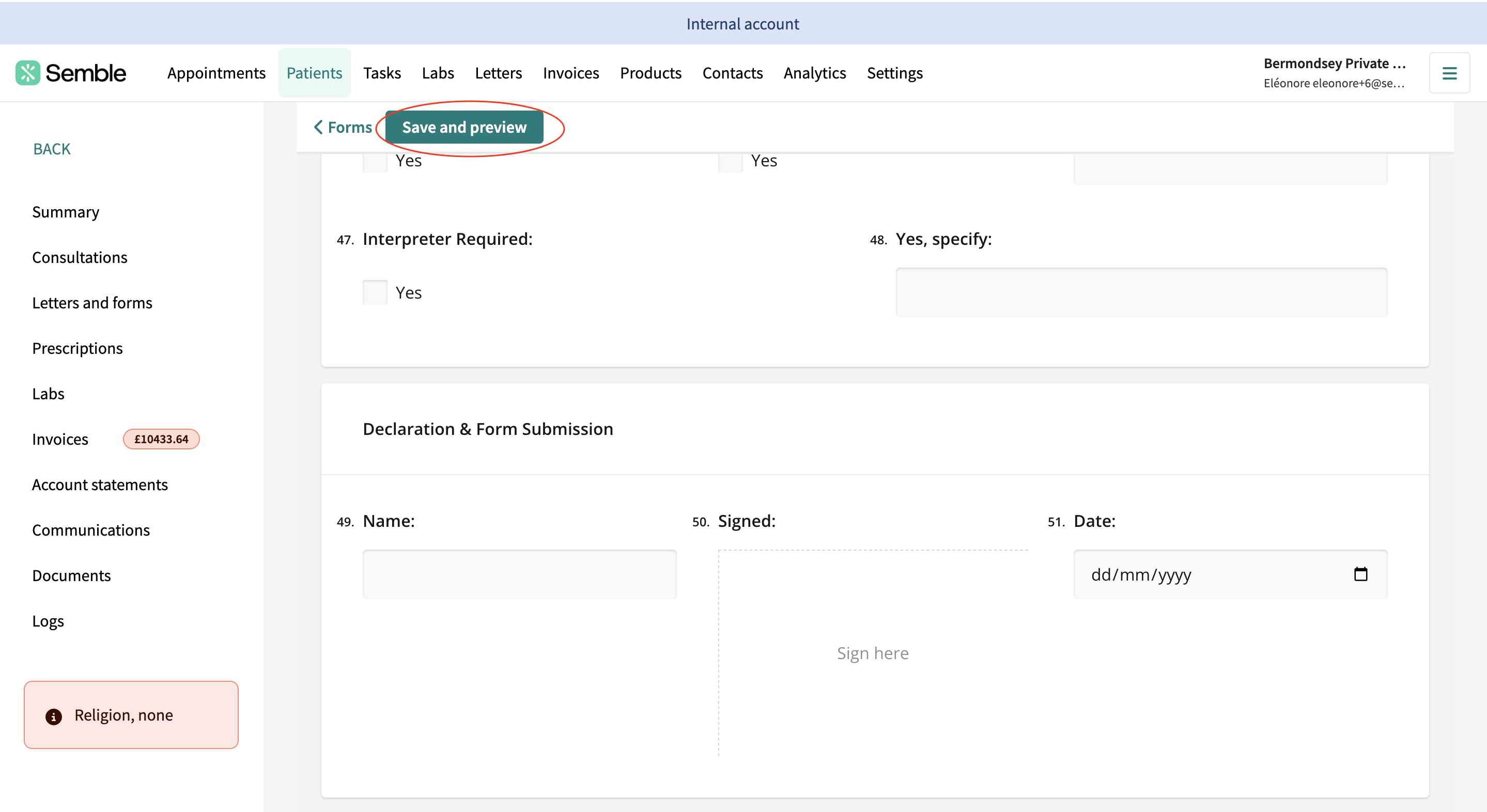1487x812 pixels.
Task: Open the Summary sidebar item
Action: tap(66, 212)
